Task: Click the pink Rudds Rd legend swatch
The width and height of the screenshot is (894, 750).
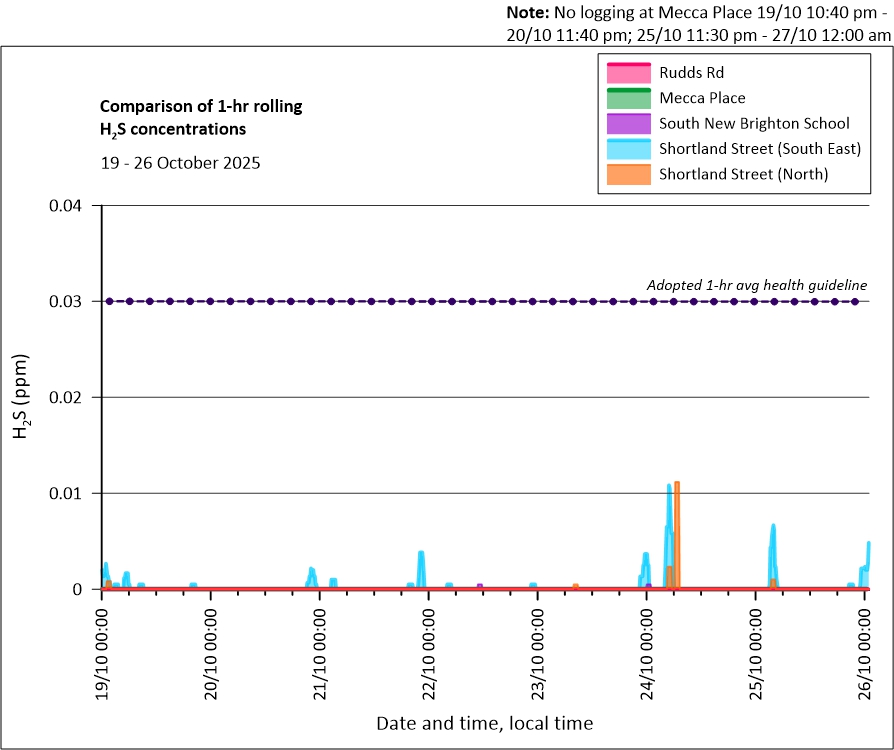Action: click(627, 73)
